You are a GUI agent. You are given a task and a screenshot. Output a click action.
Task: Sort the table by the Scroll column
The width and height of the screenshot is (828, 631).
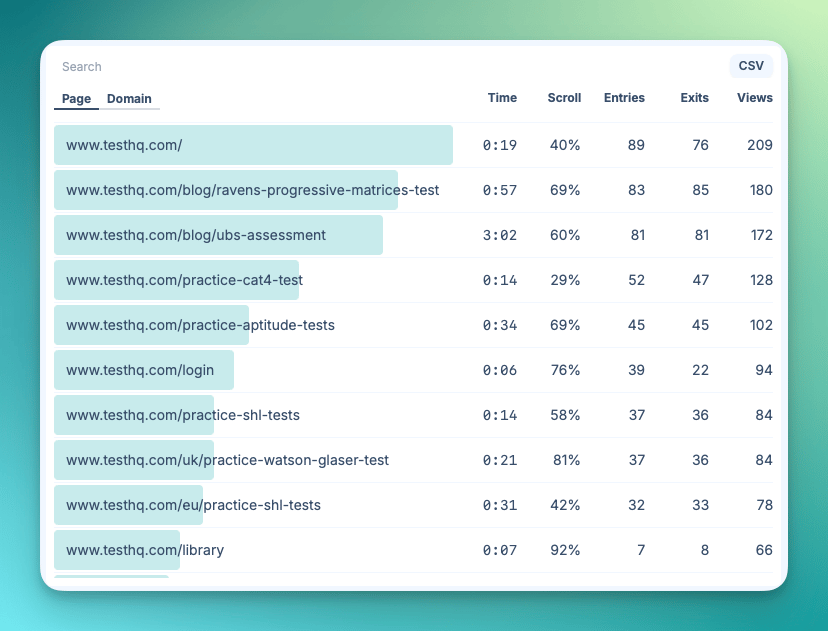(x=564, y=98)
